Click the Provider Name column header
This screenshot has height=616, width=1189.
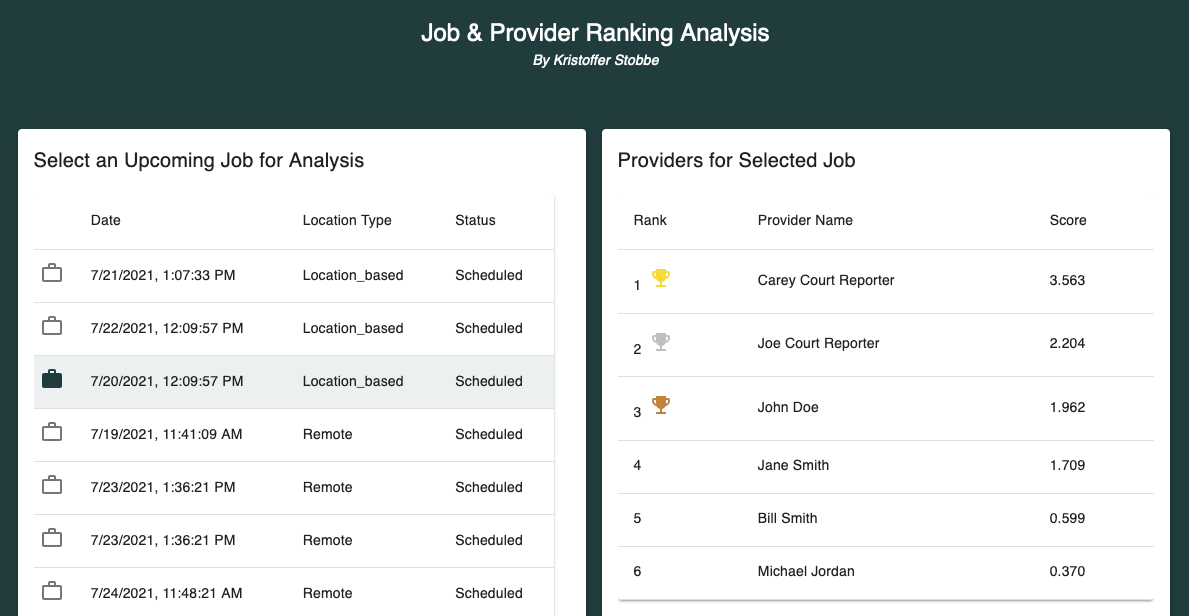click(x=805, y=220)
